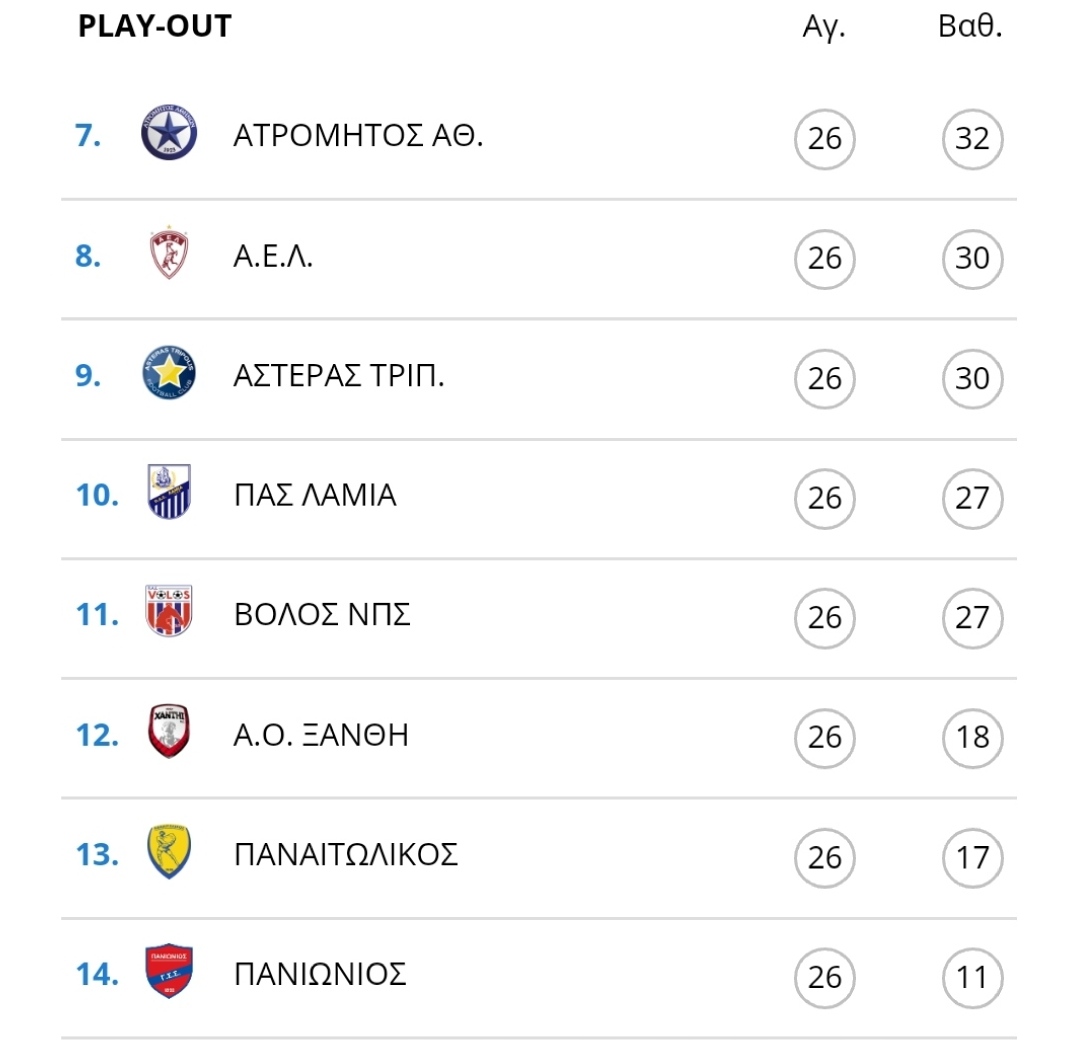Click the 11 points badge for Panionios
The image size is (1080, 1042).
973,978
